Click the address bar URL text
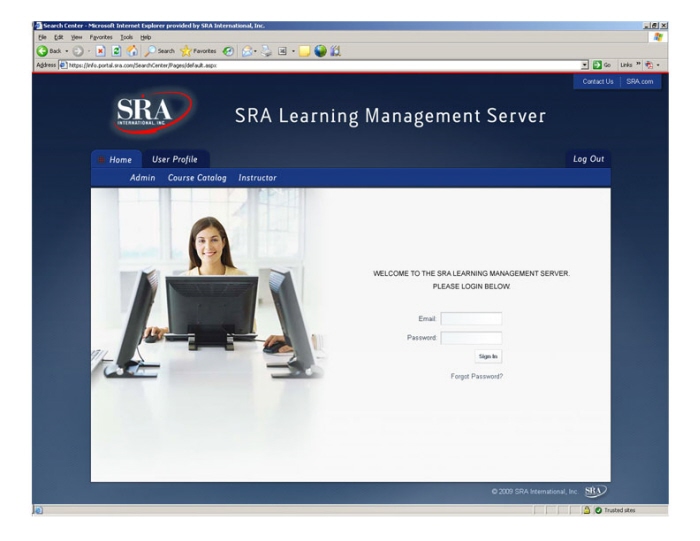Image resolution: width=700 pixels, height=541 pixels. click(142, 65)
